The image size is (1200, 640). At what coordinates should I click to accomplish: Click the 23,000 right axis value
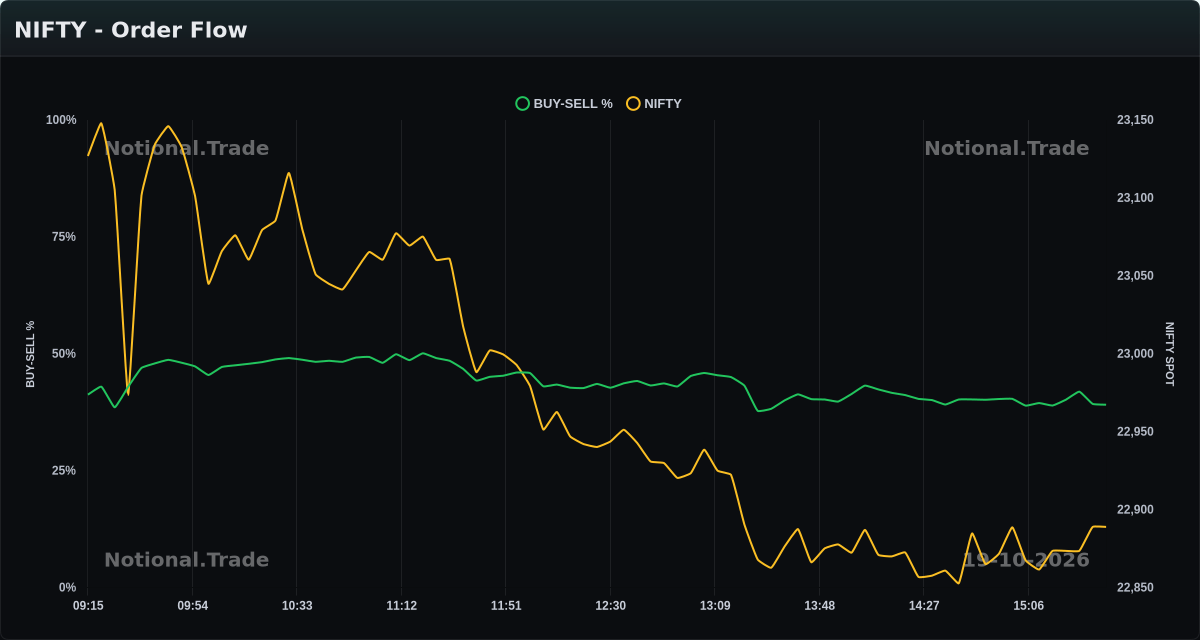click(x=1135, y=354)
